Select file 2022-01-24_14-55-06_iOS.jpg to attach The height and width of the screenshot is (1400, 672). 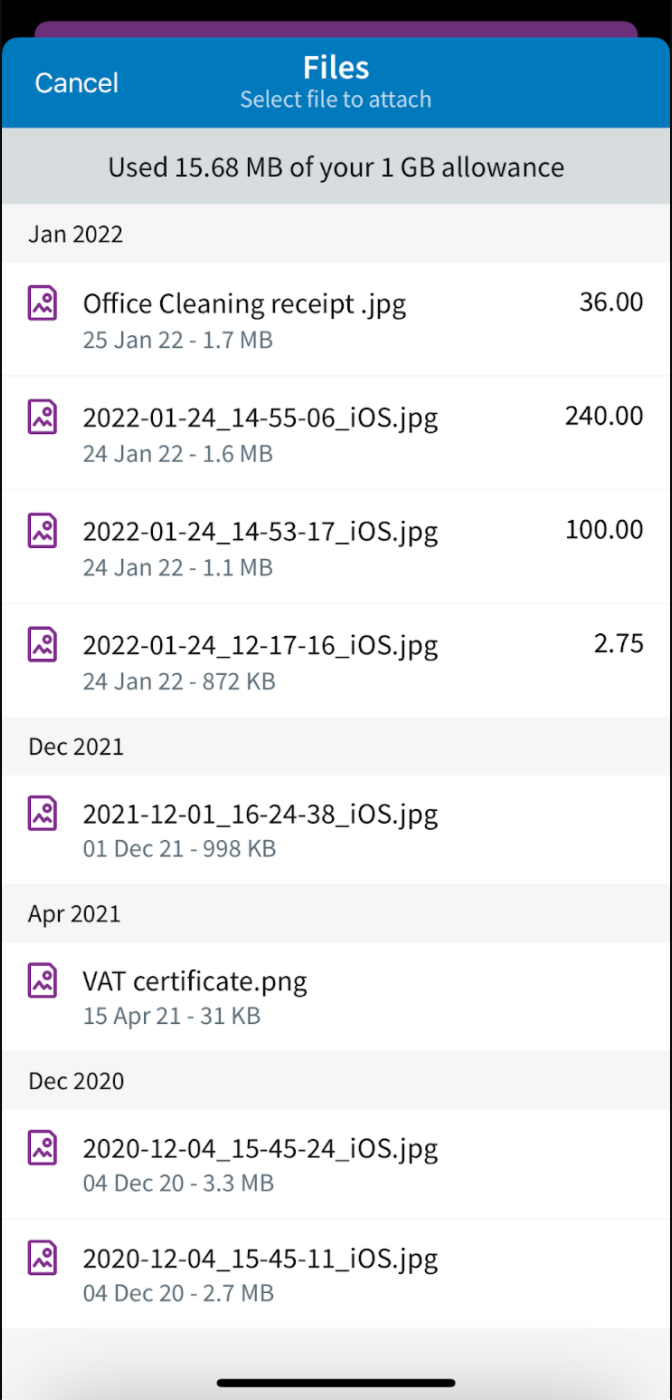(260, 417)
